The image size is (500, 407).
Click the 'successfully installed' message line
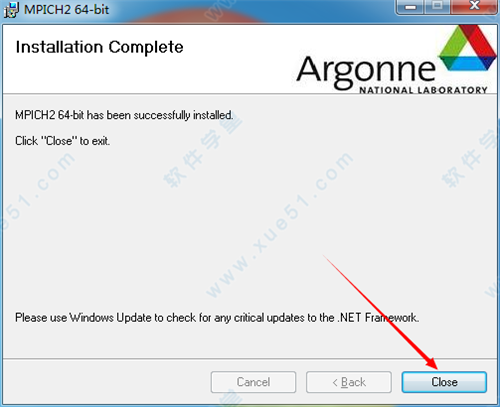tap(124, 115)
